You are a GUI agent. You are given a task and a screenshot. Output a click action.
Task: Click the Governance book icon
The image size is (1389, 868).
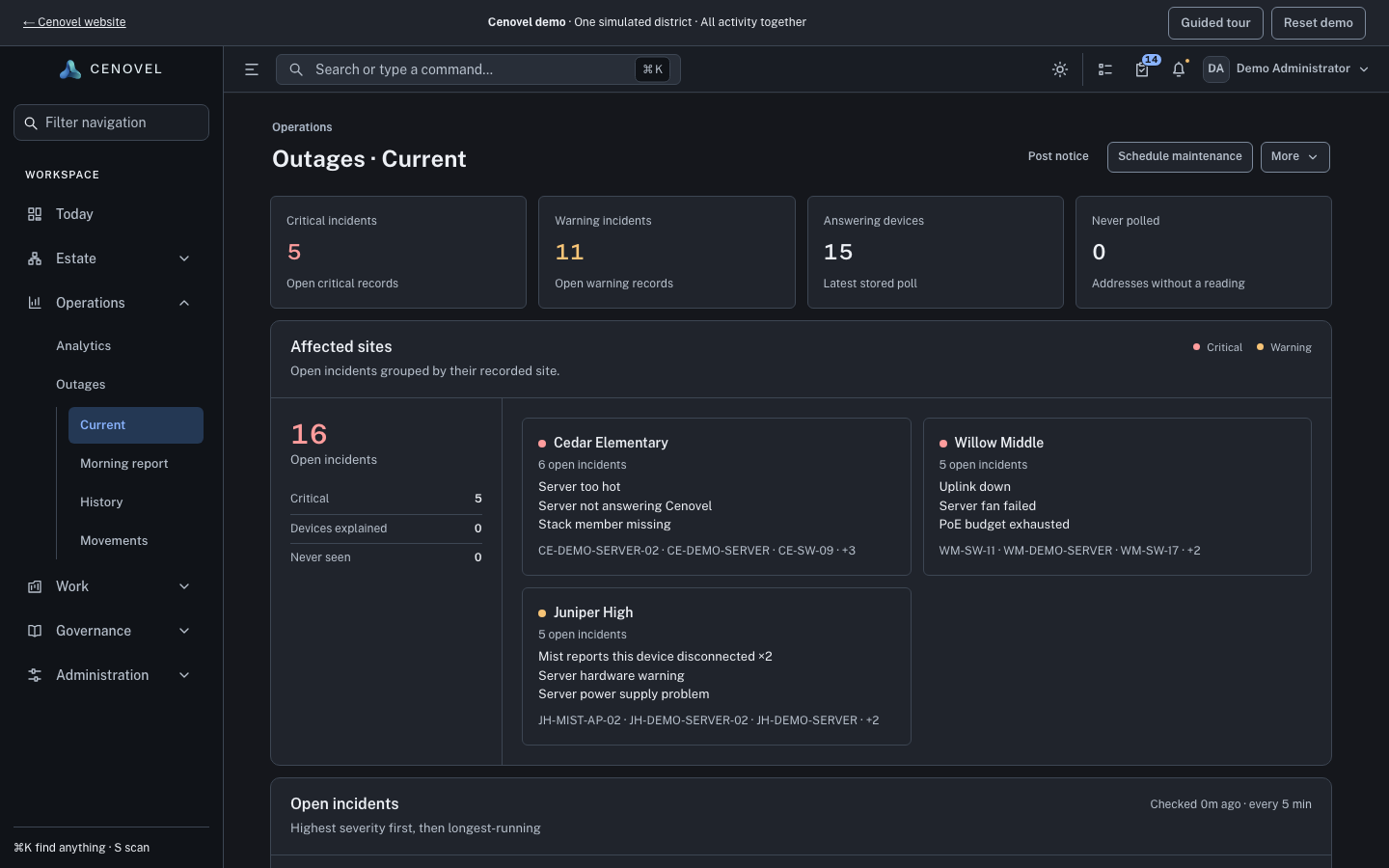point(35,631)
